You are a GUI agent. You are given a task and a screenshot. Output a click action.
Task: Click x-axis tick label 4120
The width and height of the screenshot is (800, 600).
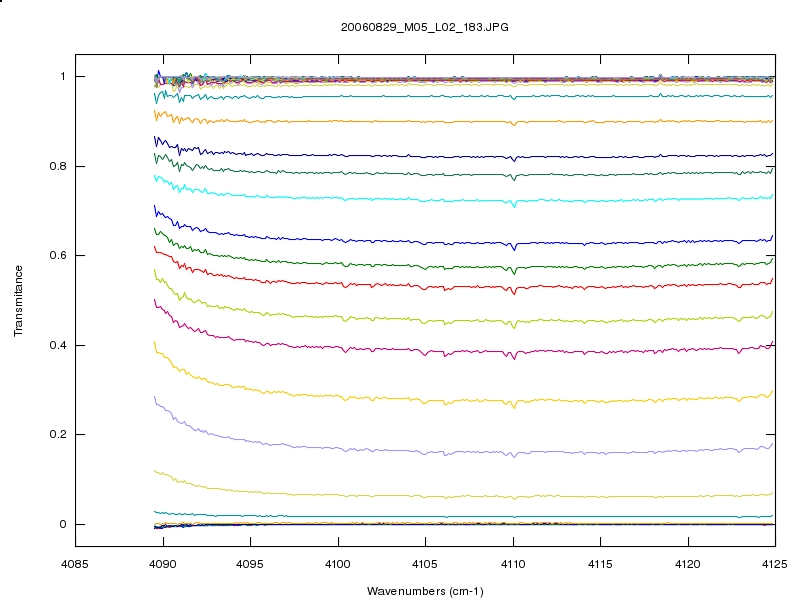pos(688,564)
